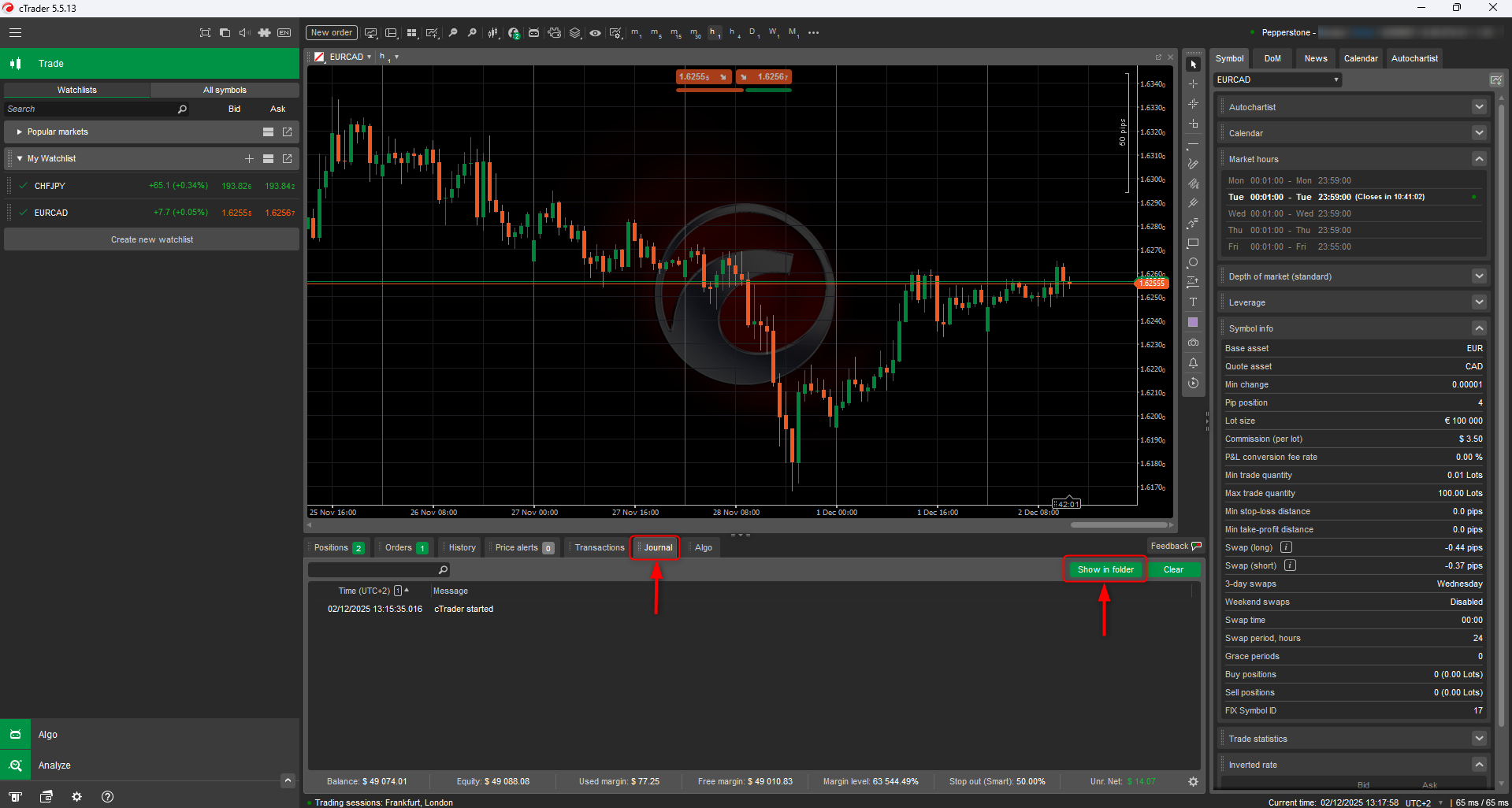Click the watchlist Search field
Image resolution: width=1512 pixels, height=808 pixels.
[91, 109]
